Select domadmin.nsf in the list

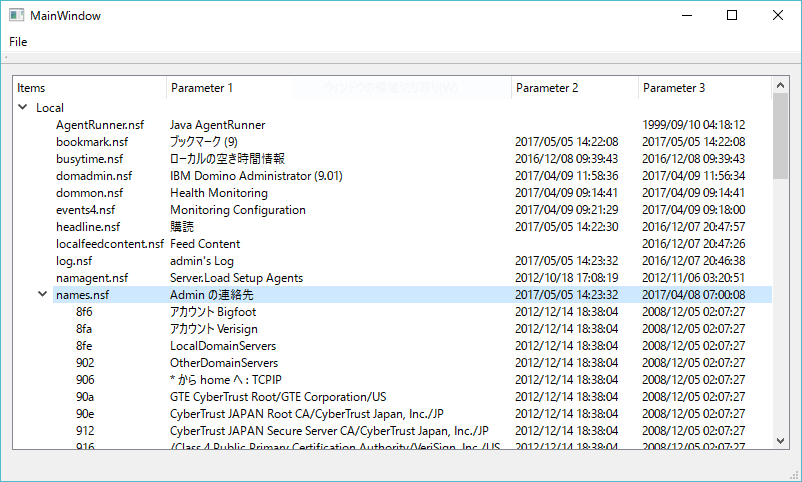94,176
